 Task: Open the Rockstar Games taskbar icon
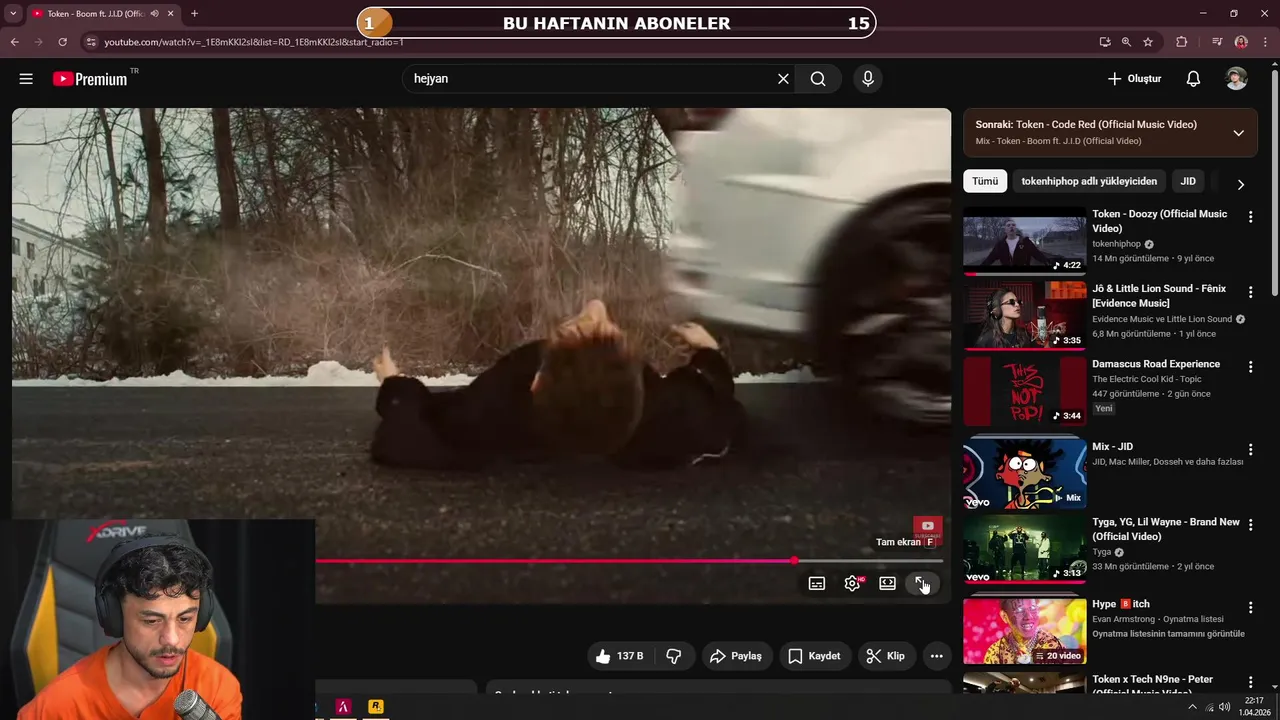point(376,706)
